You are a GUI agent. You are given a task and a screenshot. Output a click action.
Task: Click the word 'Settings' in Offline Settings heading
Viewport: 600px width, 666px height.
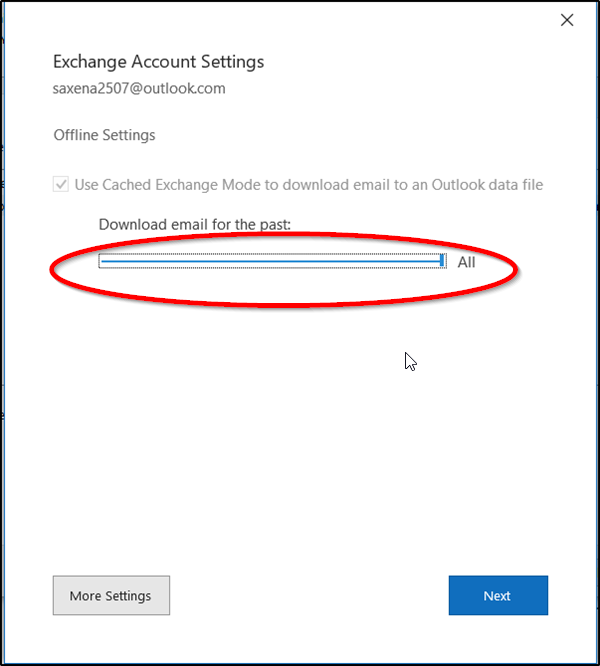tap(129, 135)
